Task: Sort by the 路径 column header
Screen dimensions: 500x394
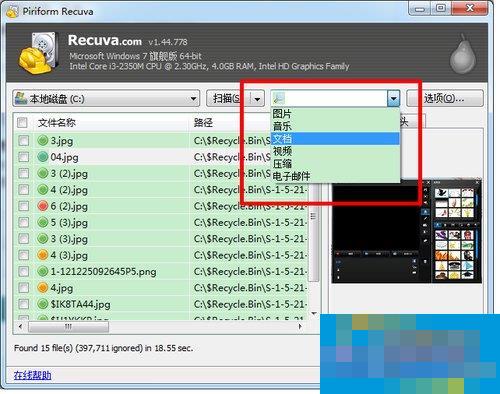Action: click(x=203, y=123)
